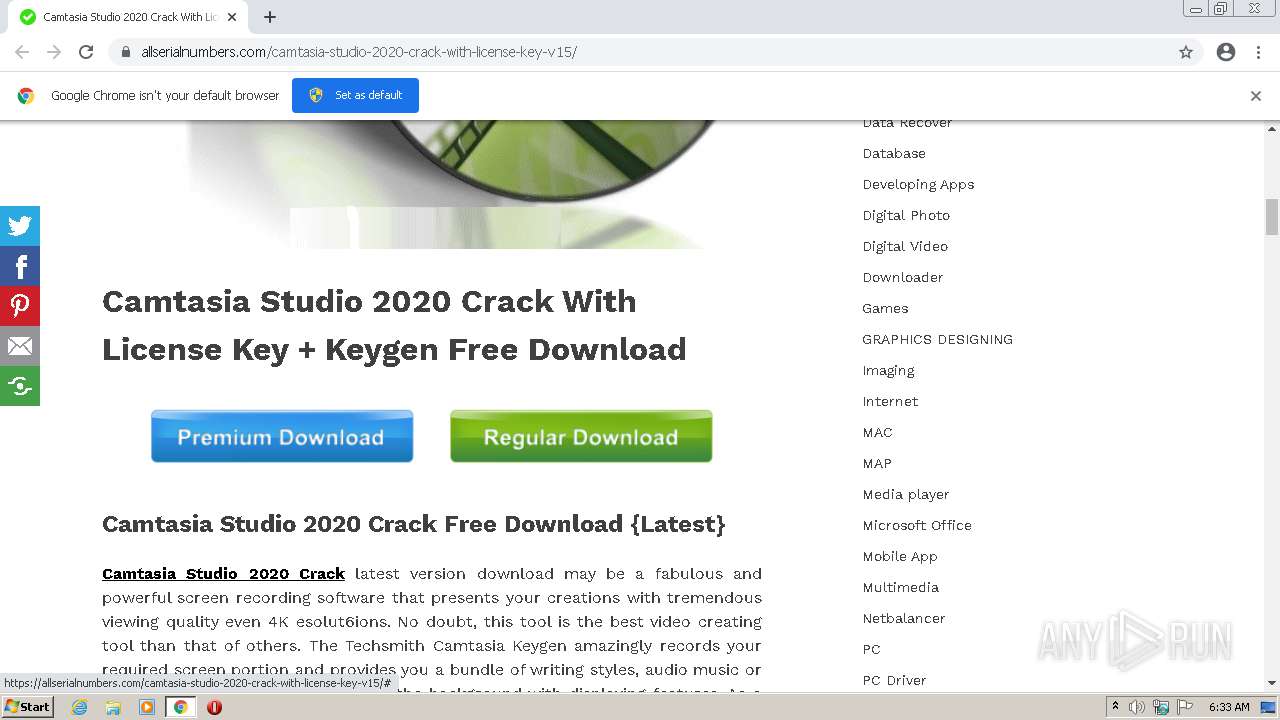Share page via Email icon

[x=20, y=346]
